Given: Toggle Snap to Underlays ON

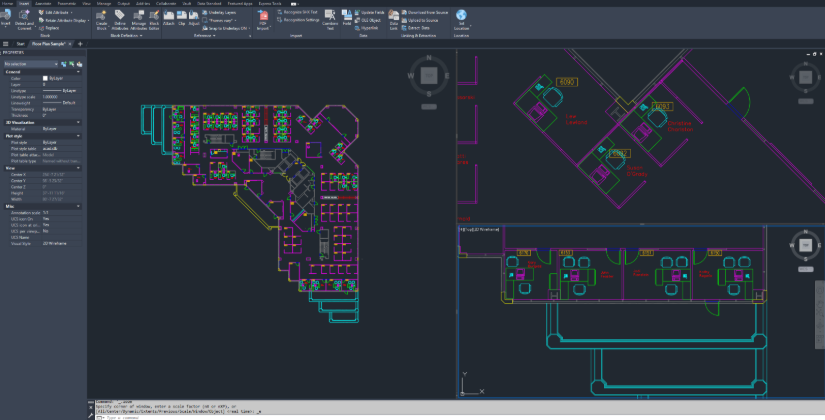Looking at the screenshot, I should coord(225,28).
